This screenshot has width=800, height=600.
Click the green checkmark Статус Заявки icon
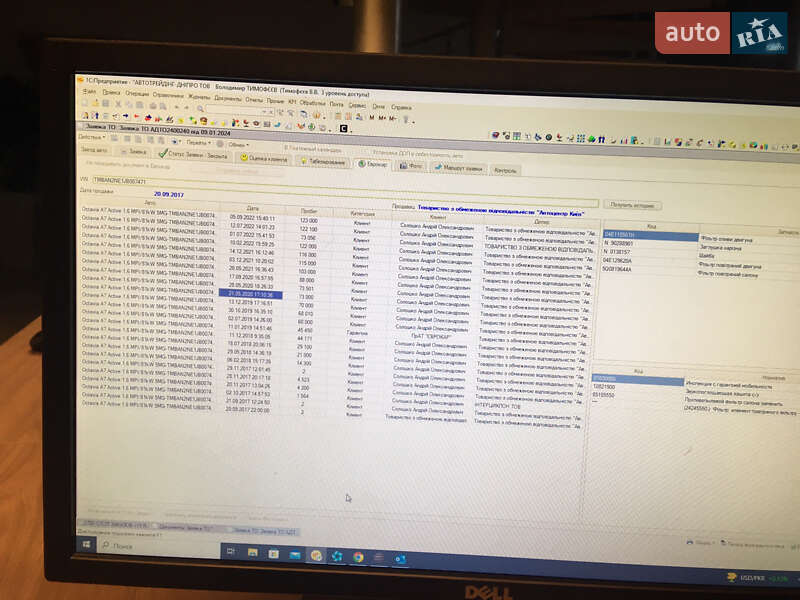click(161, 154)
